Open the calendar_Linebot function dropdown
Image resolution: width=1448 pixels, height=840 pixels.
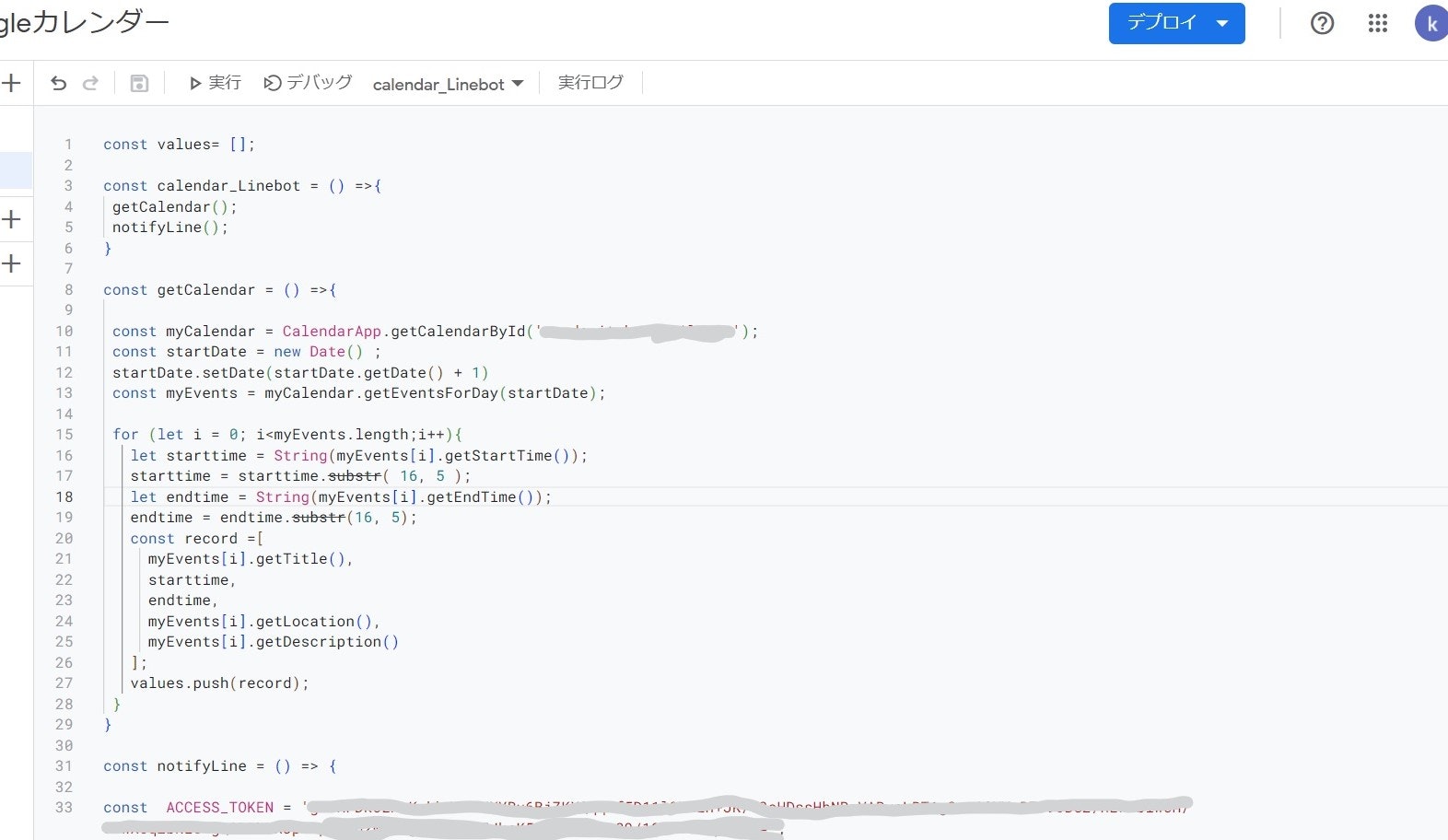(448, 84)
